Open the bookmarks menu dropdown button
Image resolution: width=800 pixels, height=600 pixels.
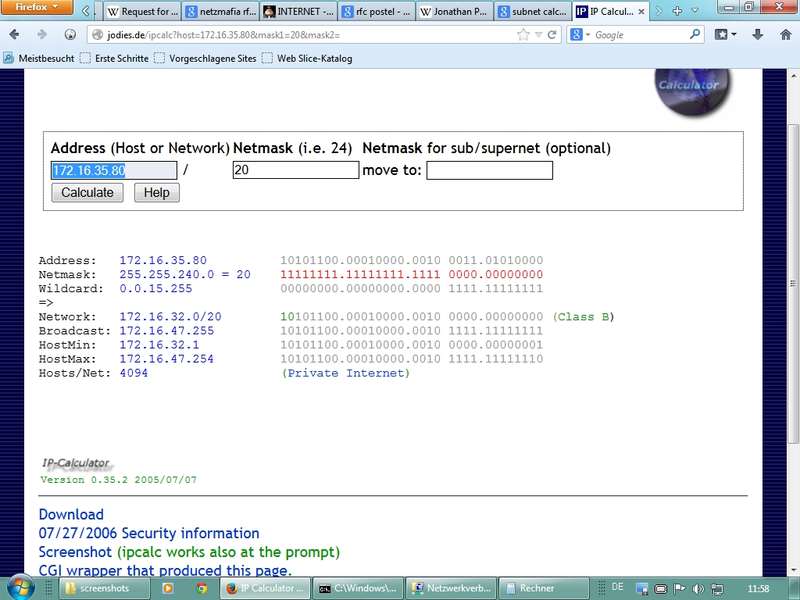[726, 34]
